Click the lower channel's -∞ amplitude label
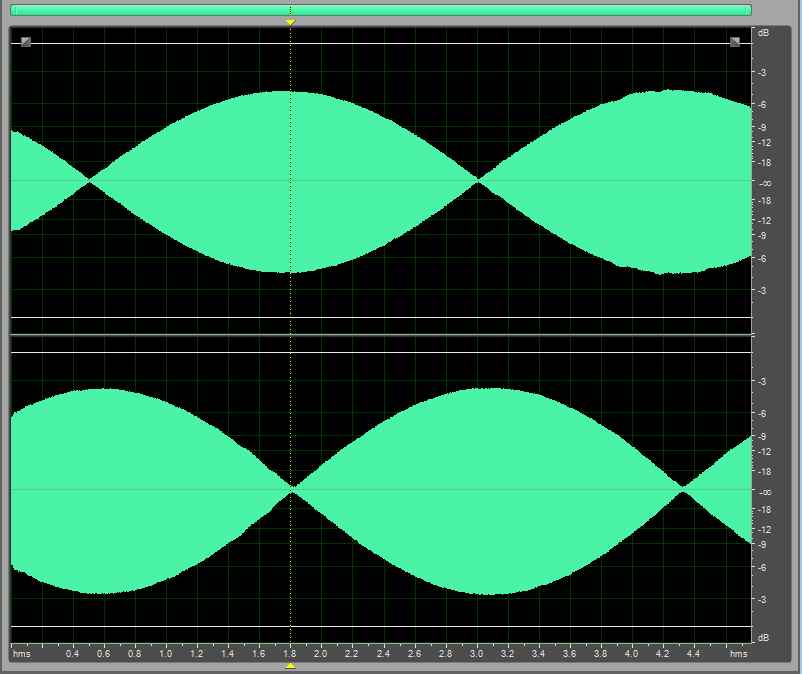The height and width of the screenshot is (674, 802). coord(765,492)
